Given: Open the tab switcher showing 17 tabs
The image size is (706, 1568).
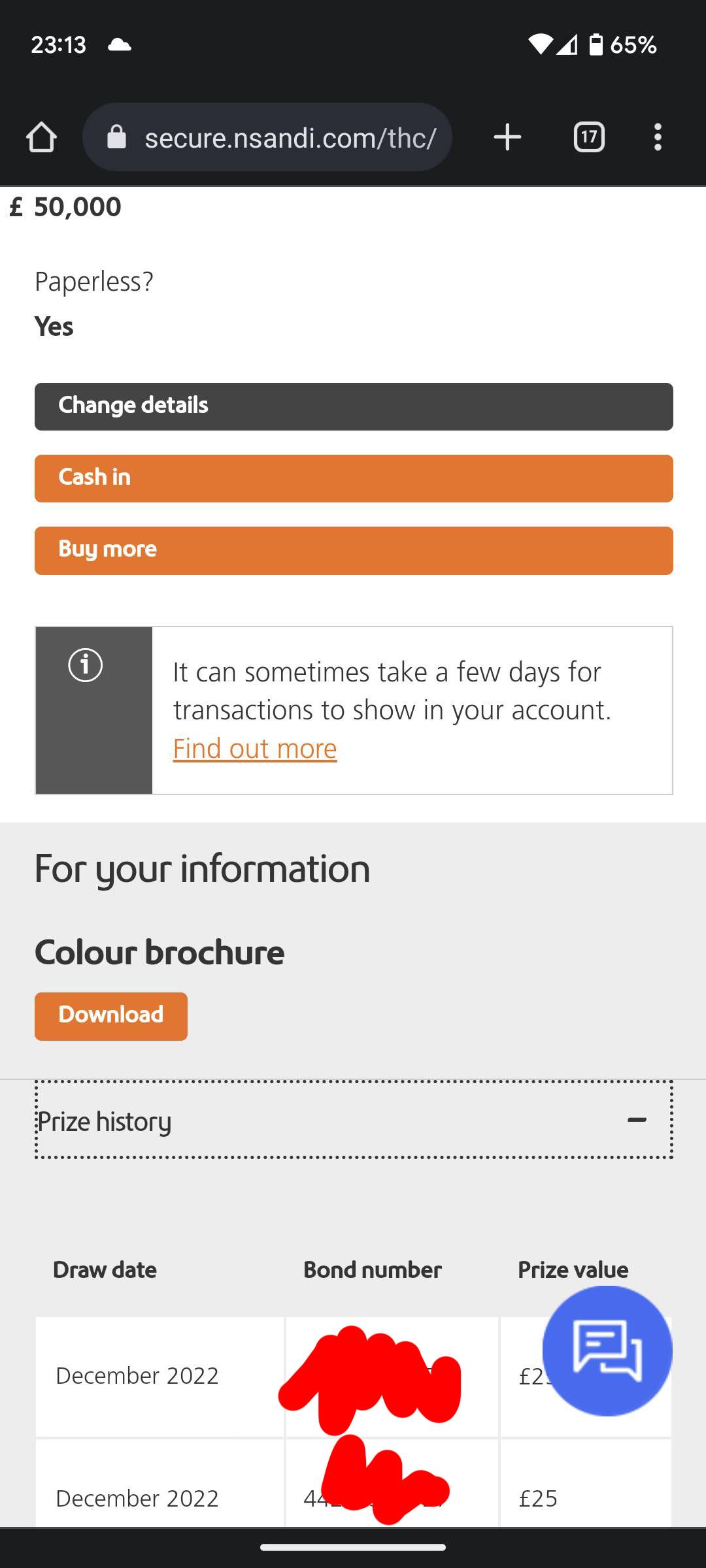Looking at the screenshot, I should 589,137.
